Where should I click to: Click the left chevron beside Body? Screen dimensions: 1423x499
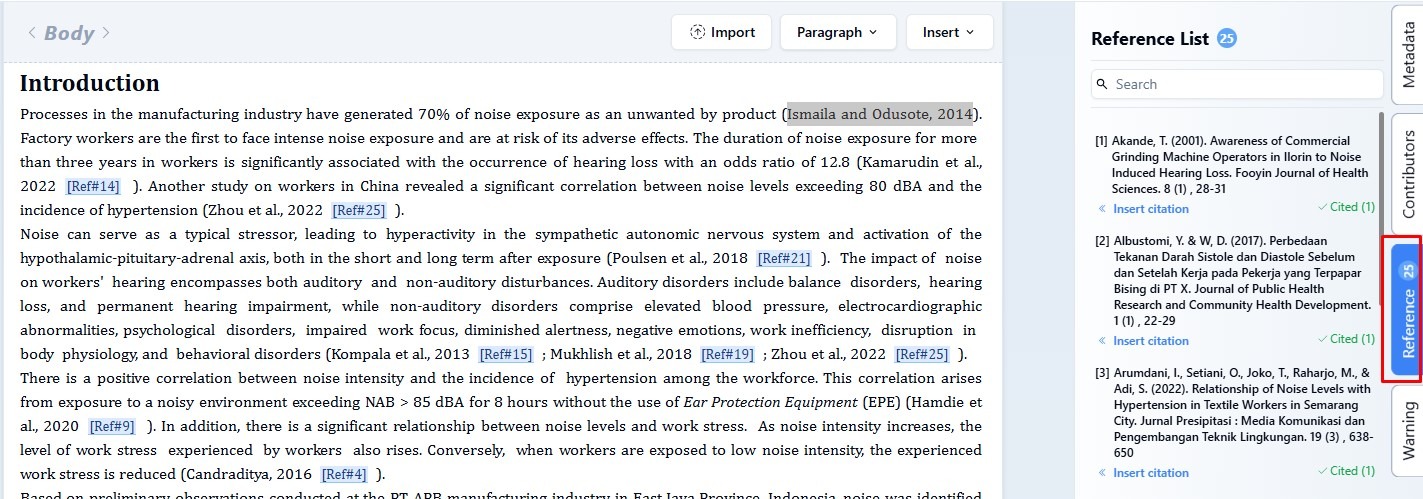pyautogui.click(x=31, y=33)
